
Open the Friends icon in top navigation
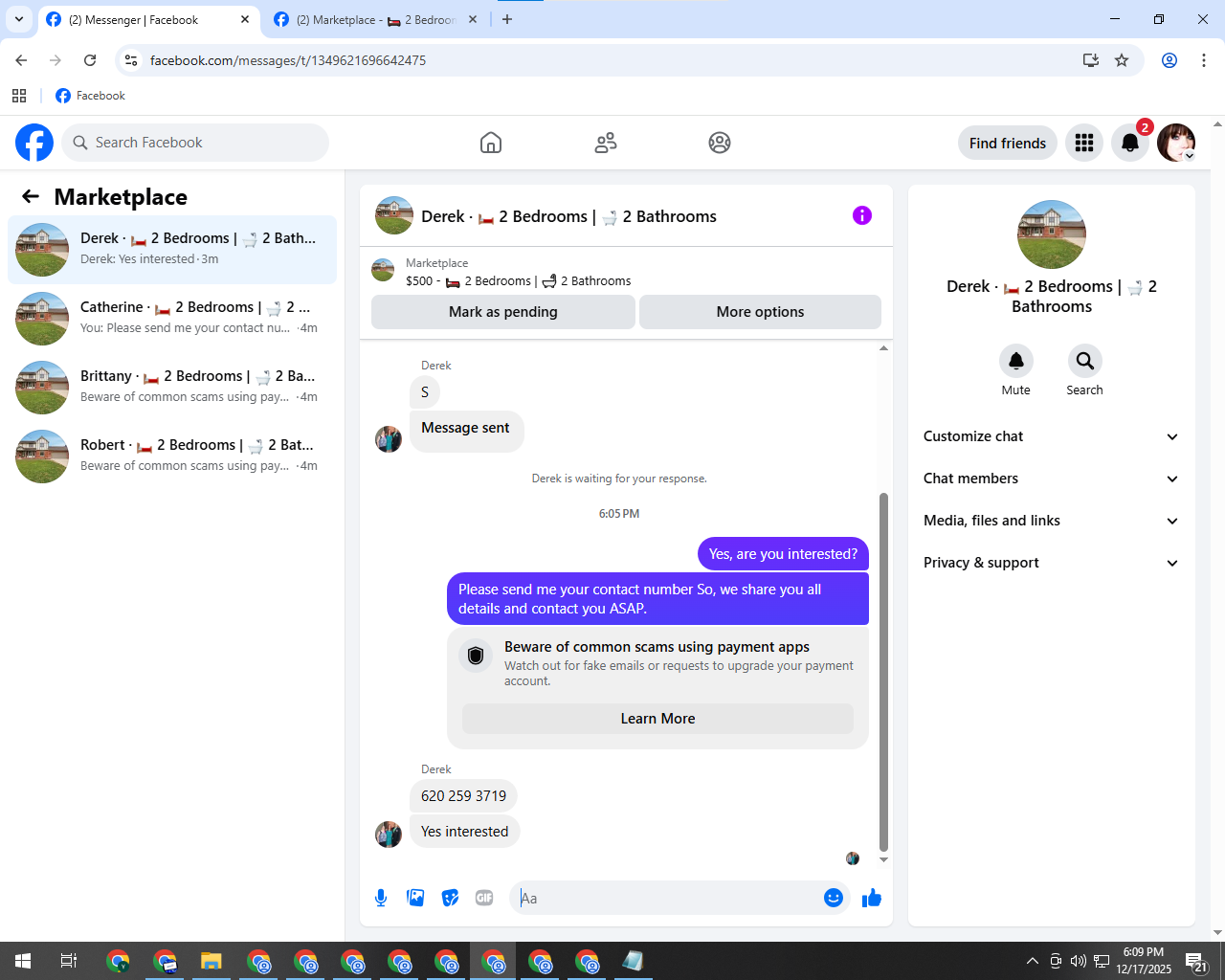coord(606,143)
